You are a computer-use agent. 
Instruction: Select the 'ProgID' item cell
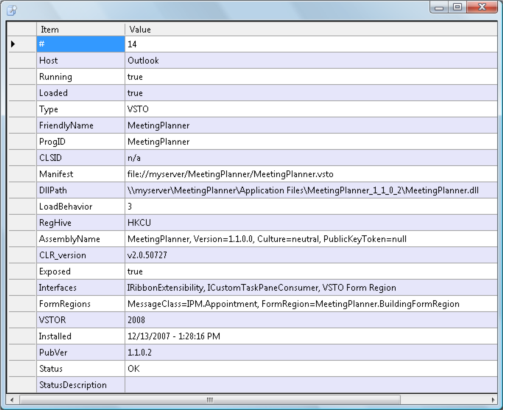coord(81,142)
